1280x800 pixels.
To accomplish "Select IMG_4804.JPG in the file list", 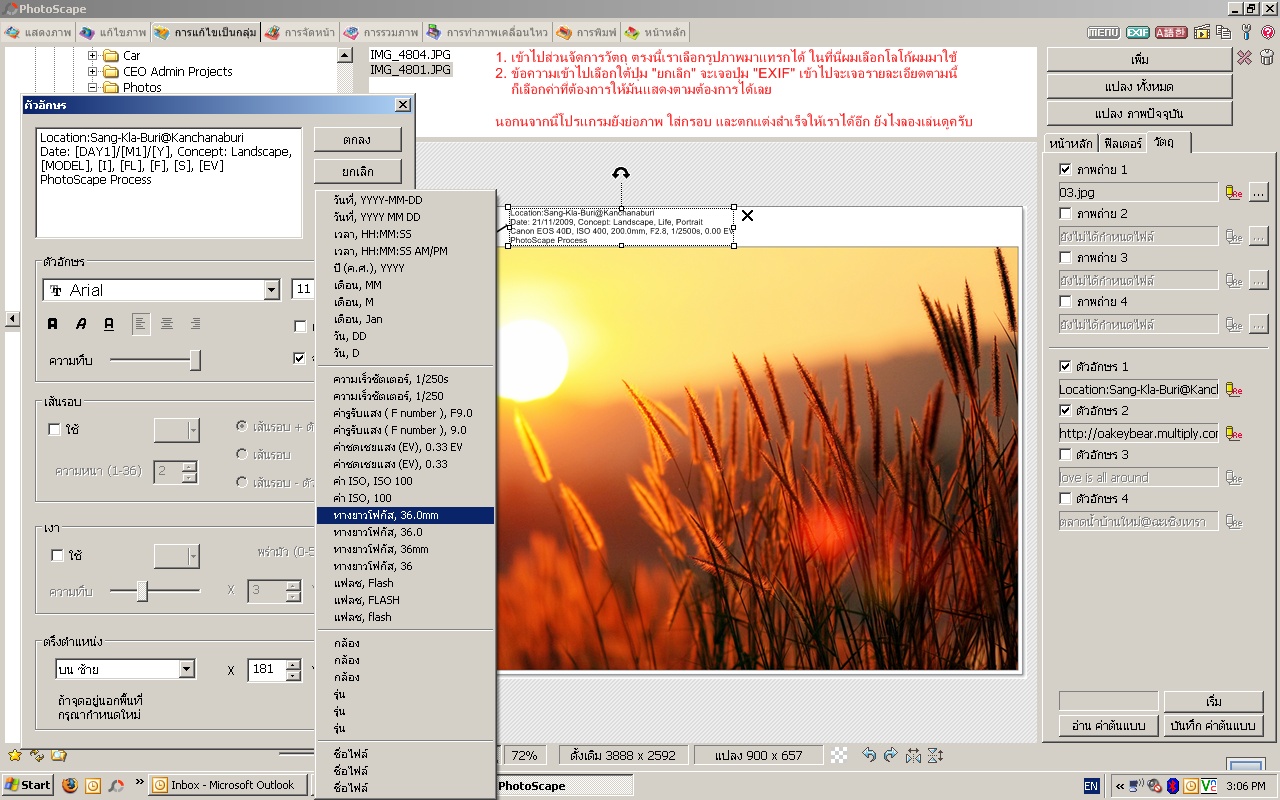I will pos(410,54).
